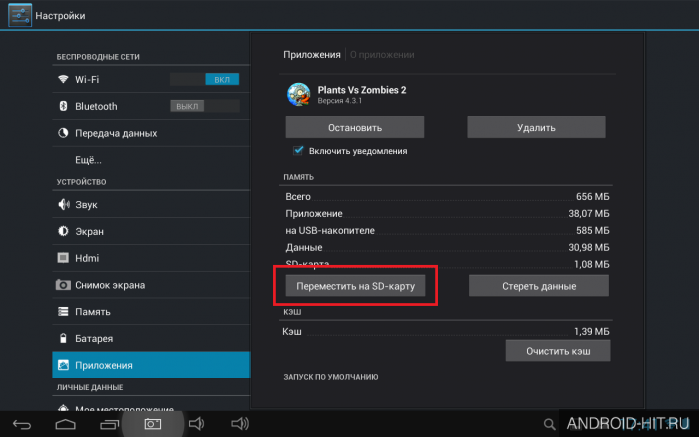Tap the volume down speaker icon

point(196,424)
